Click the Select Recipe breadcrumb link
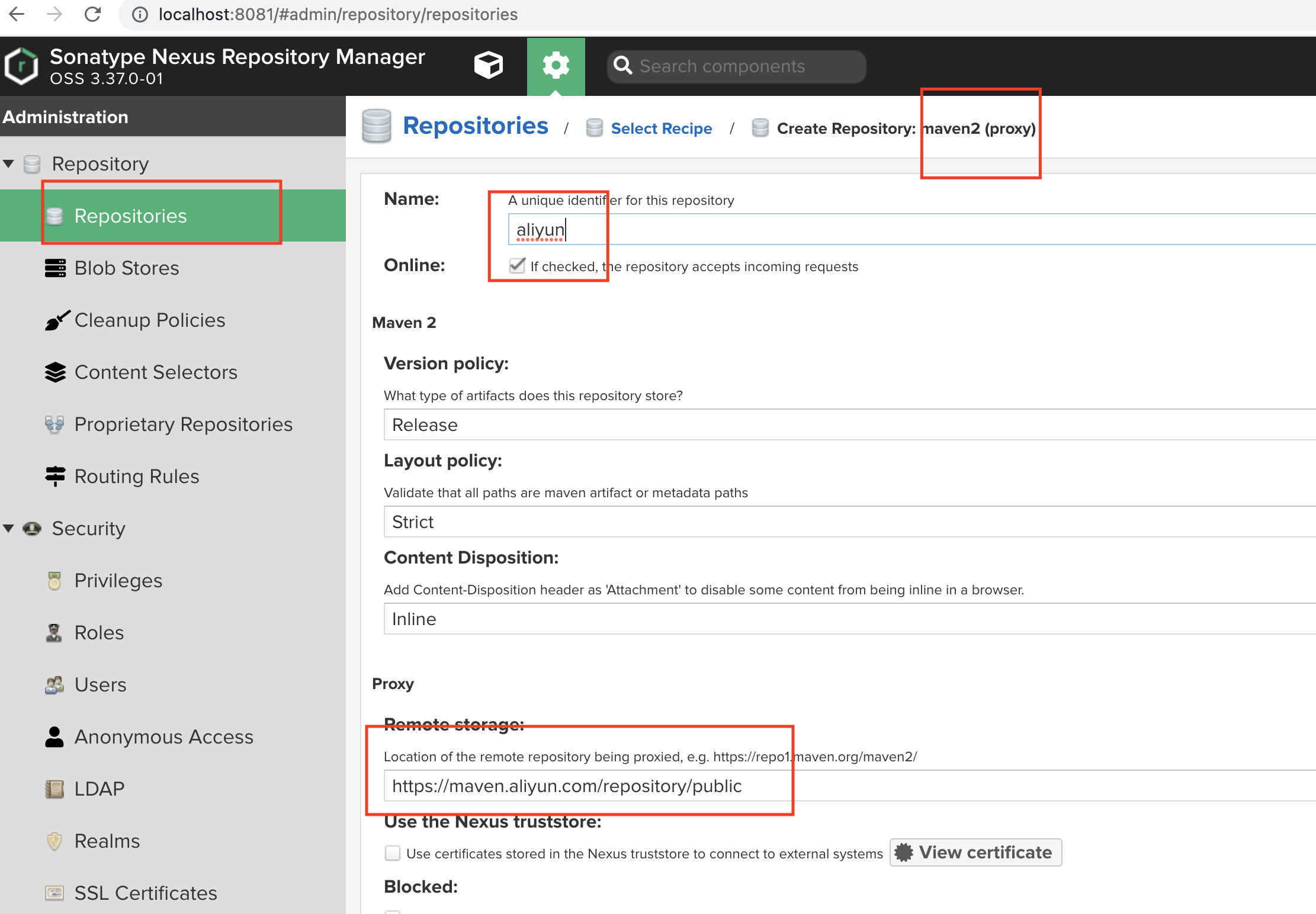 [x=662, y=128]
